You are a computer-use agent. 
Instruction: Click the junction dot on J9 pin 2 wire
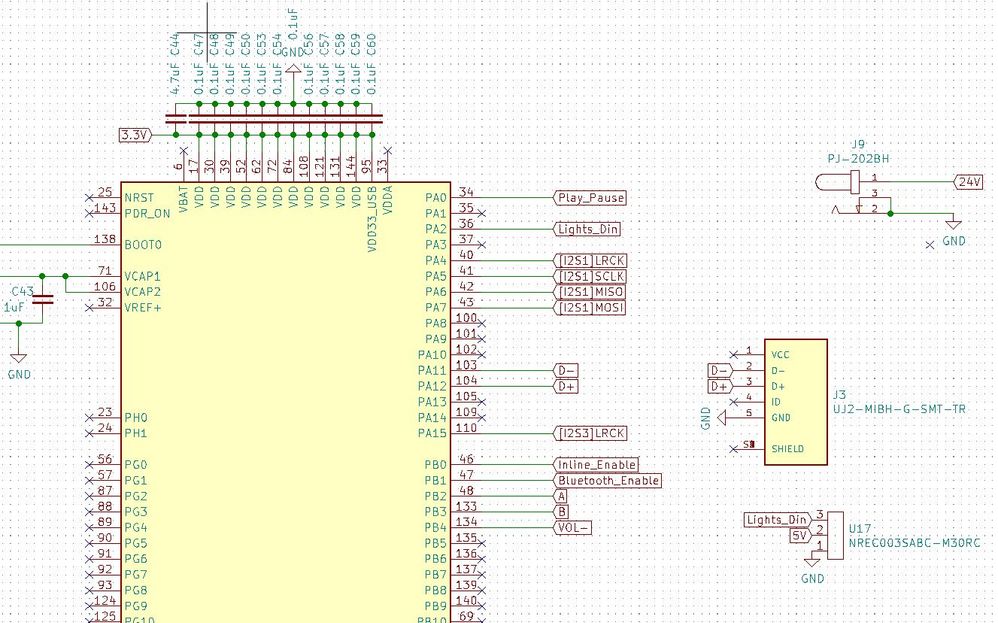tap(890, 214)
